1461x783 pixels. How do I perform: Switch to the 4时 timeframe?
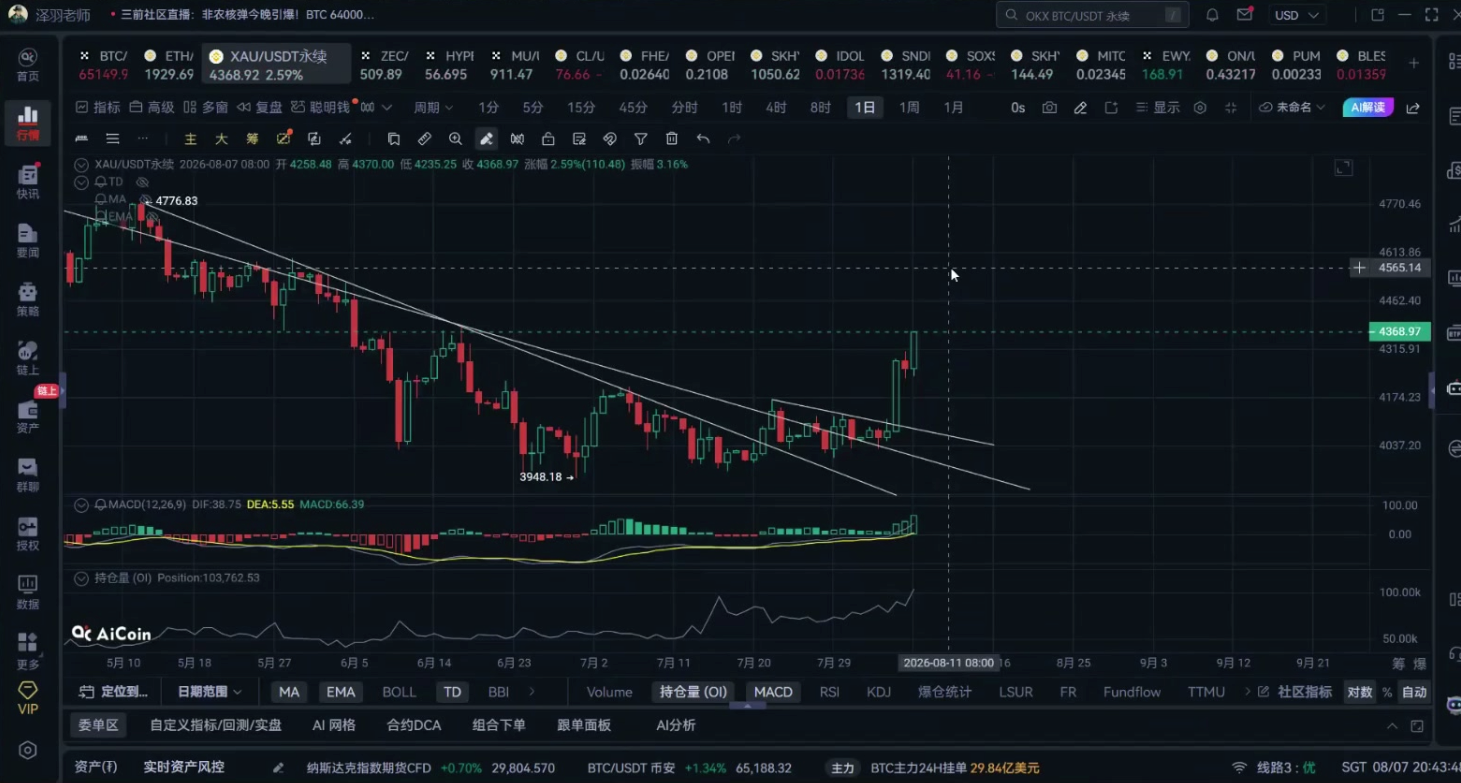776,107
